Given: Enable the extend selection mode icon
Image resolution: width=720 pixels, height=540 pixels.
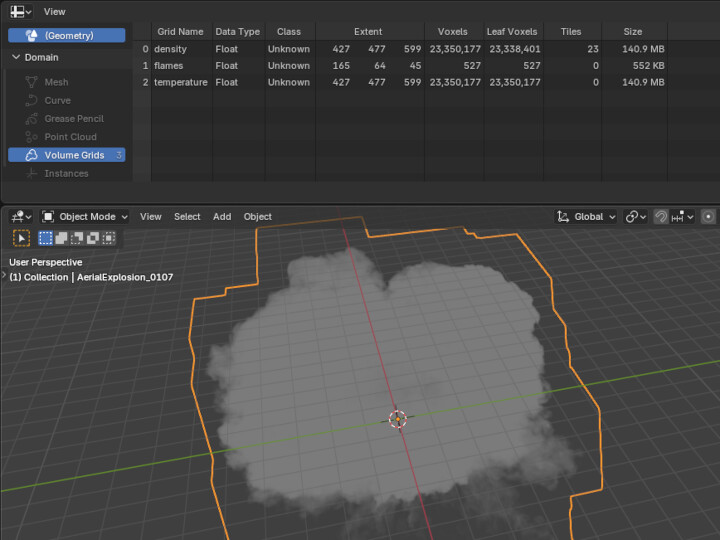Looking at the screenshot, I should coord(61,238).
